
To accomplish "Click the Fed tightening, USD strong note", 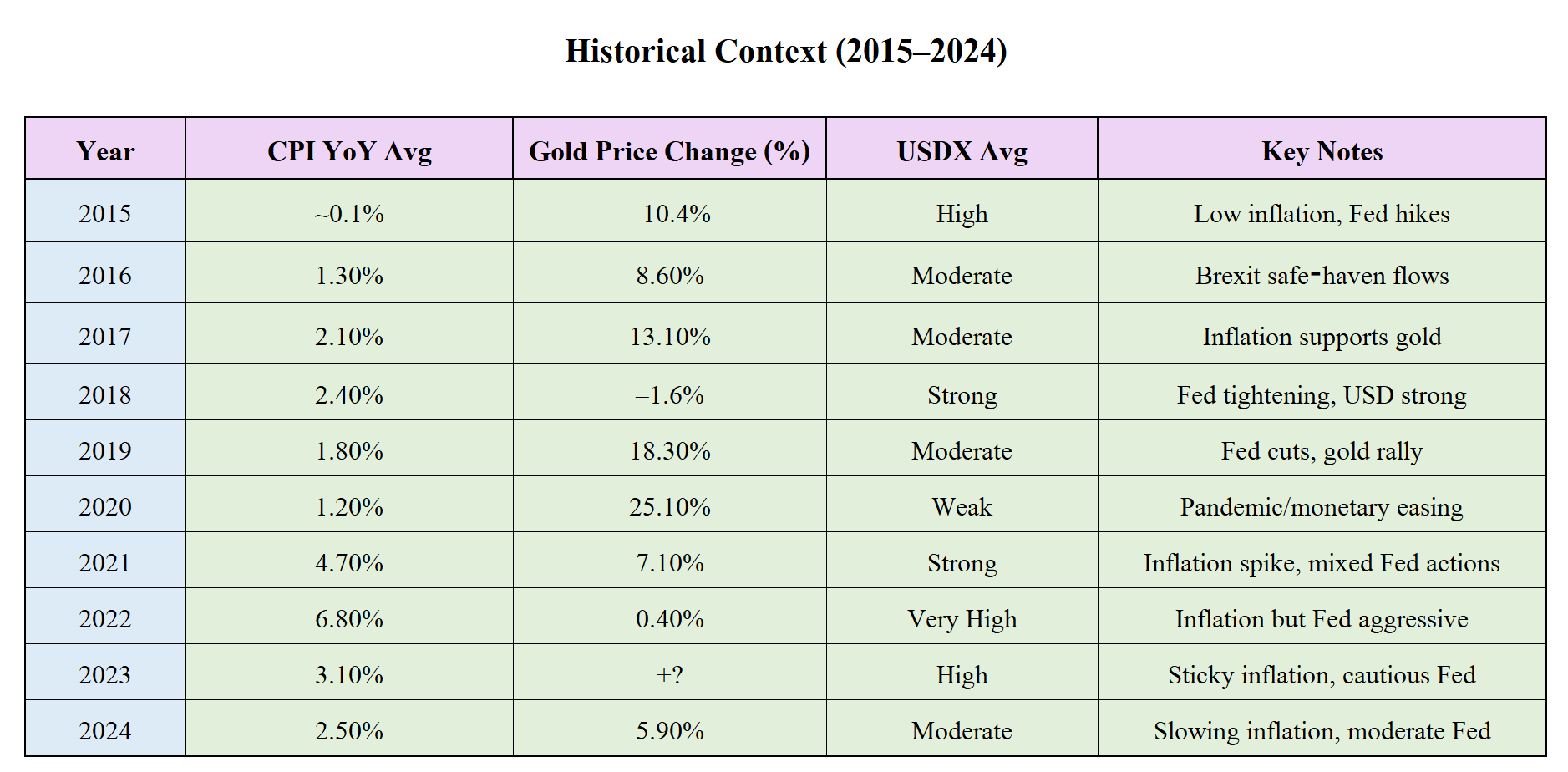I will 1322,394.
